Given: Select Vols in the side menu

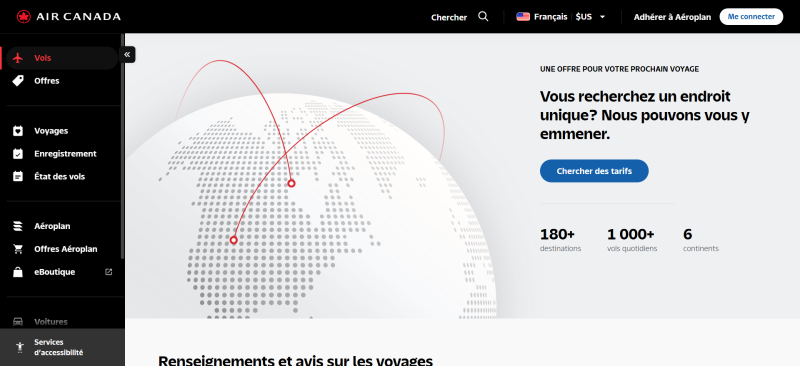Looking at the screenshot, I should 62,58.
